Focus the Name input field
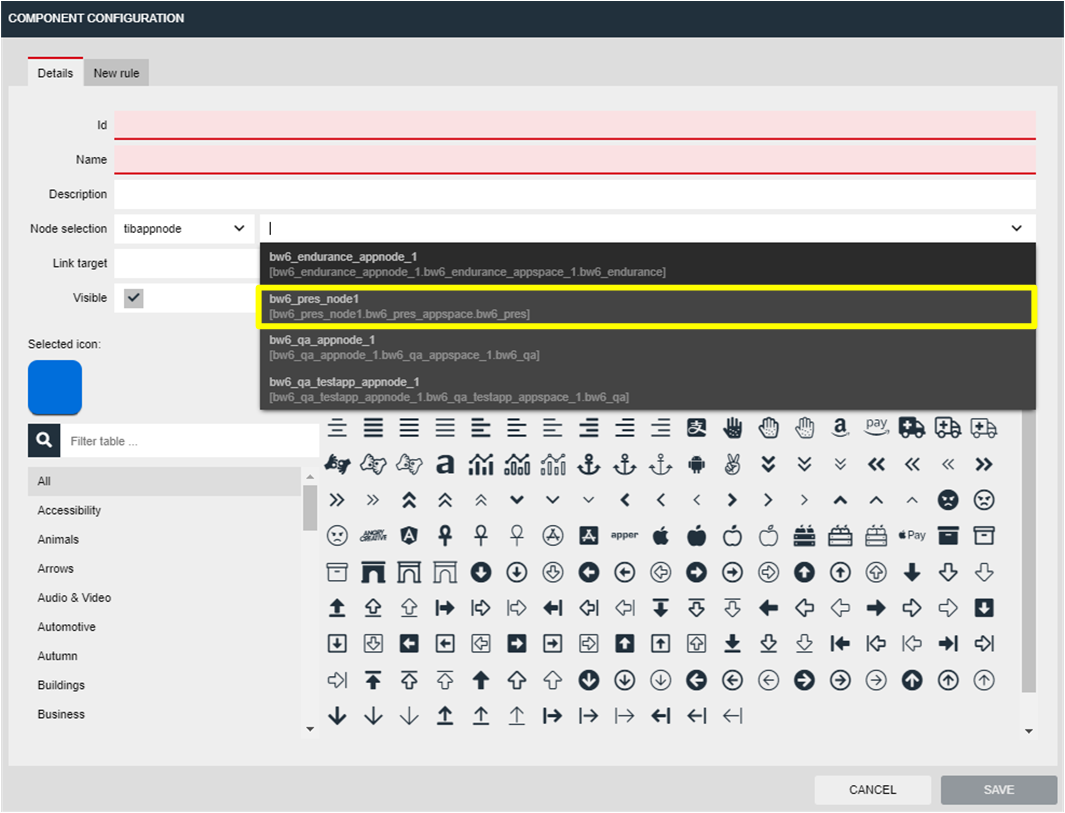Image resolution: width=1065 pixels, height=813 pixels. tap(575, 160)
